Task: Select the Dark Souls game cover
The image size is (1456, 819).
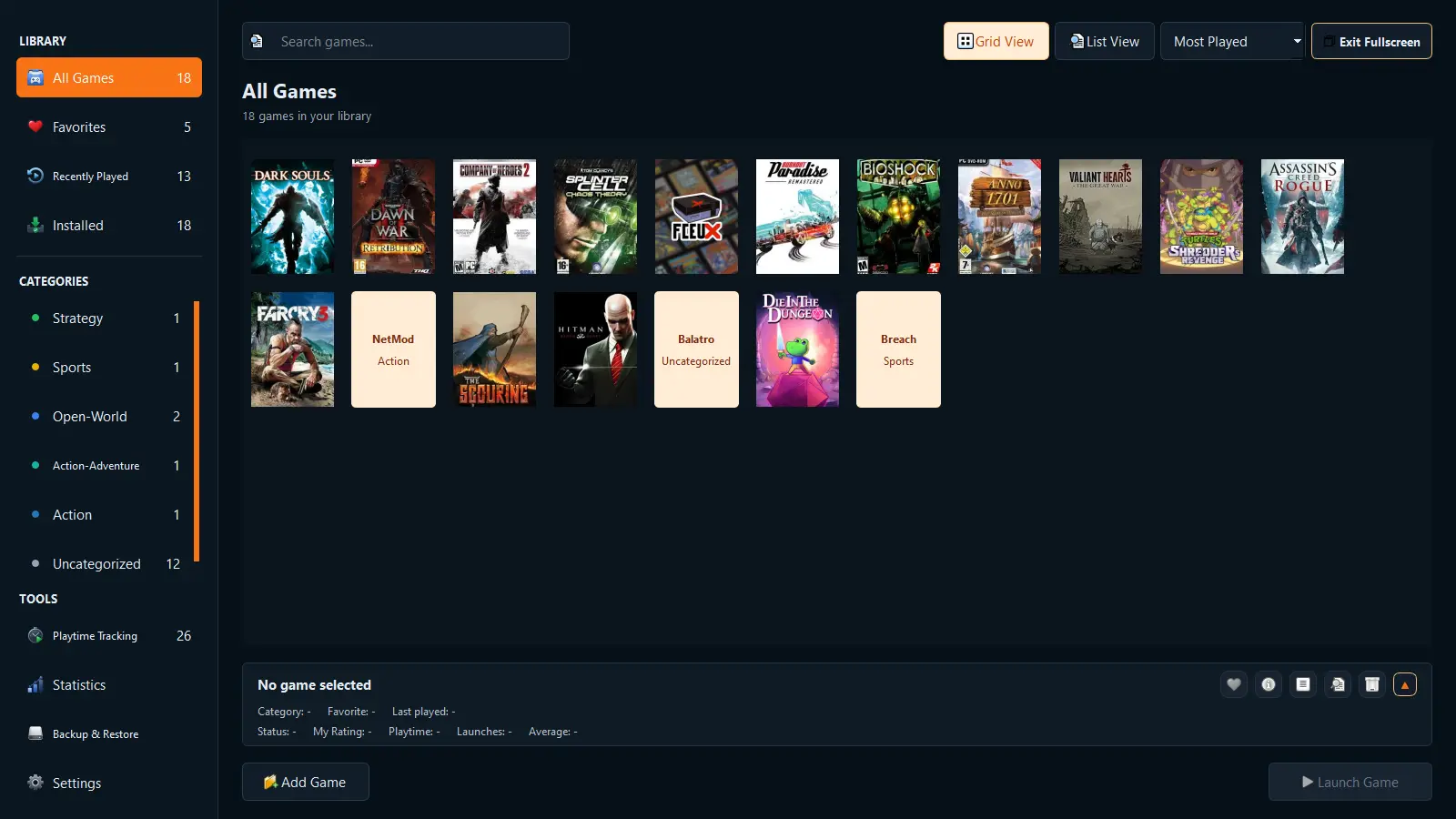Action: [292, 217]
